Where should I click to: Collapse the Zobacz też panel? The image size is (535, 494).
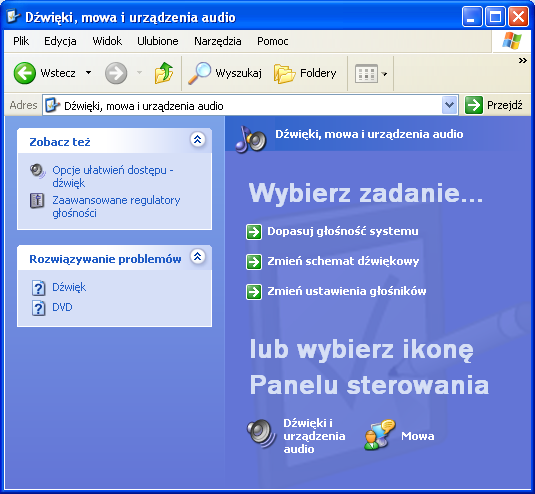[198, 140]
